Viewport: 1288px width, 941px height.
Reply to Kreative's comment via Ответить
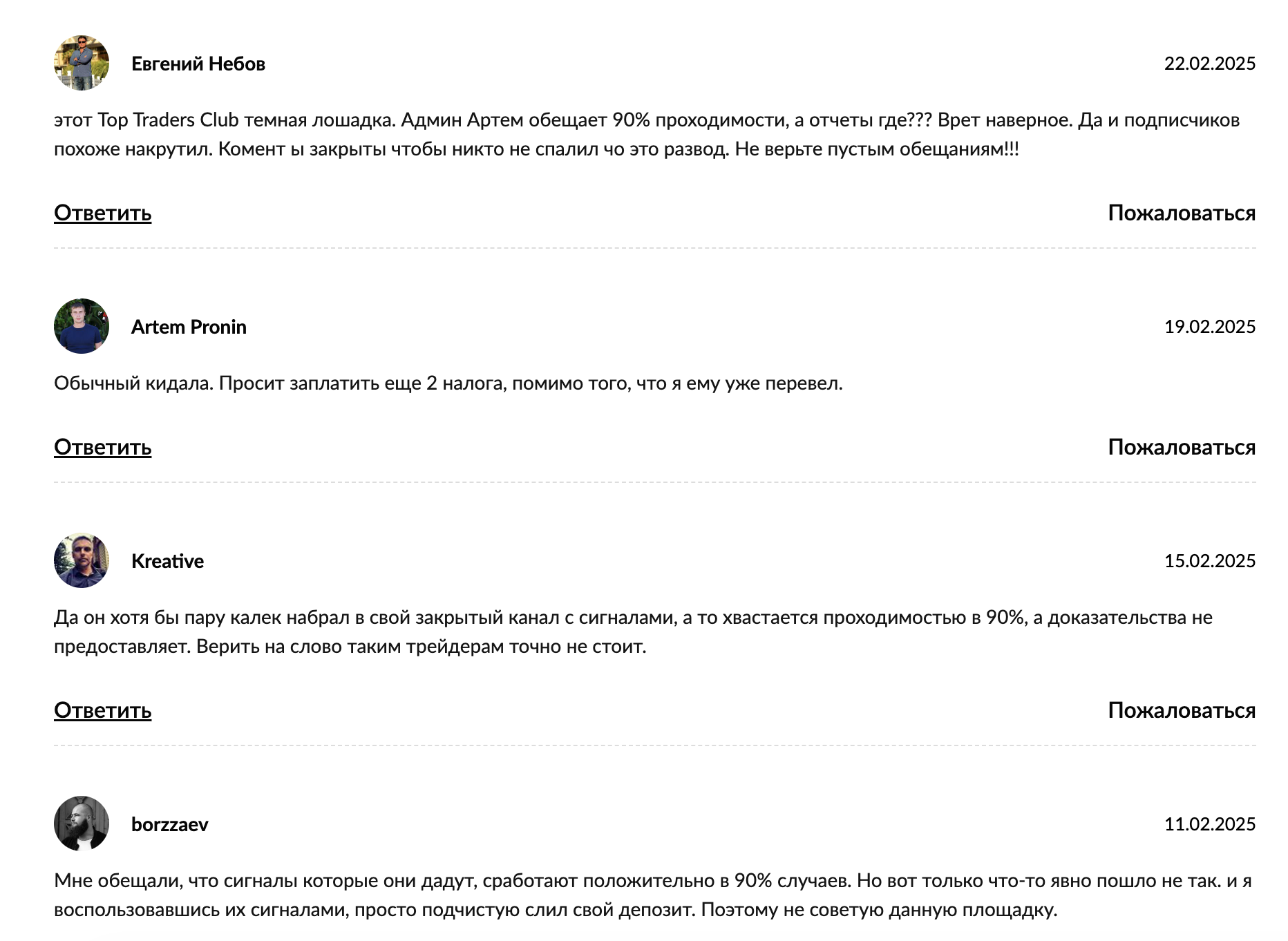point(103,710)
